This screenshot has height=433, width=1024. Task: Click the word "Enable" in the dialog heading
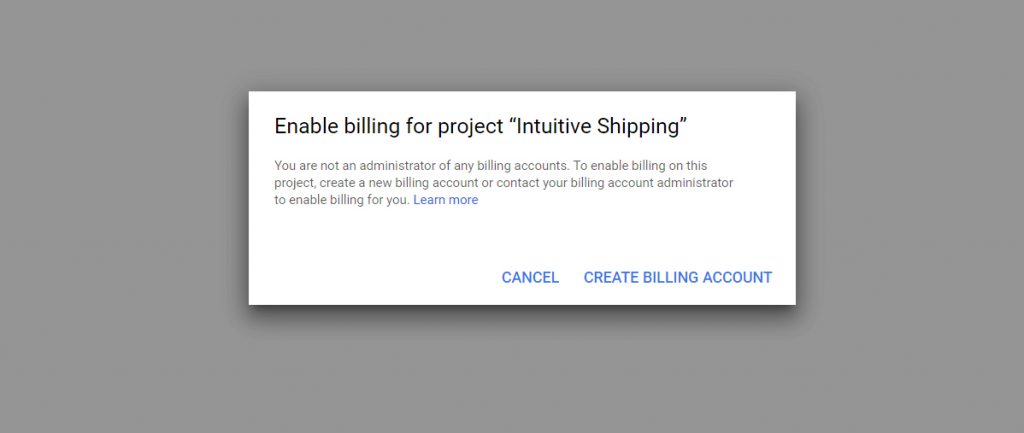(x=306, y=127)
